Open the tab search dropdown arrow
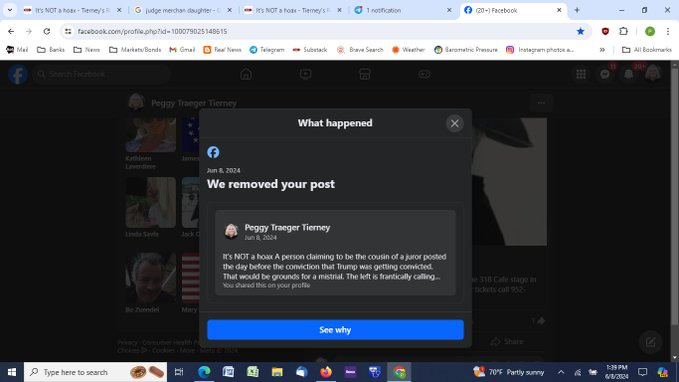Screen dimensions: 679x382 [10, 10]
